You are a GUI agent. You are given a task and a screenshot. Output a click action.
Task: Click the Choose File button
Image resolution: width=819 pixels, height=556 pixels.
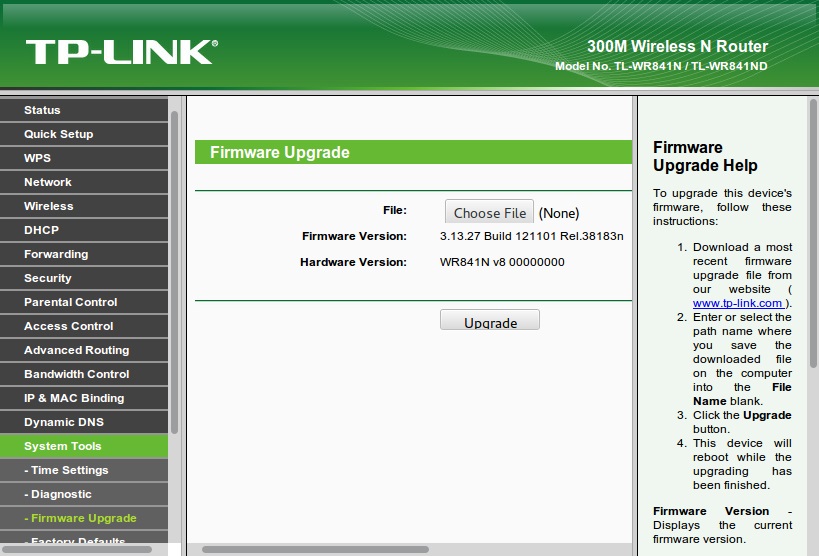point(489,213)
